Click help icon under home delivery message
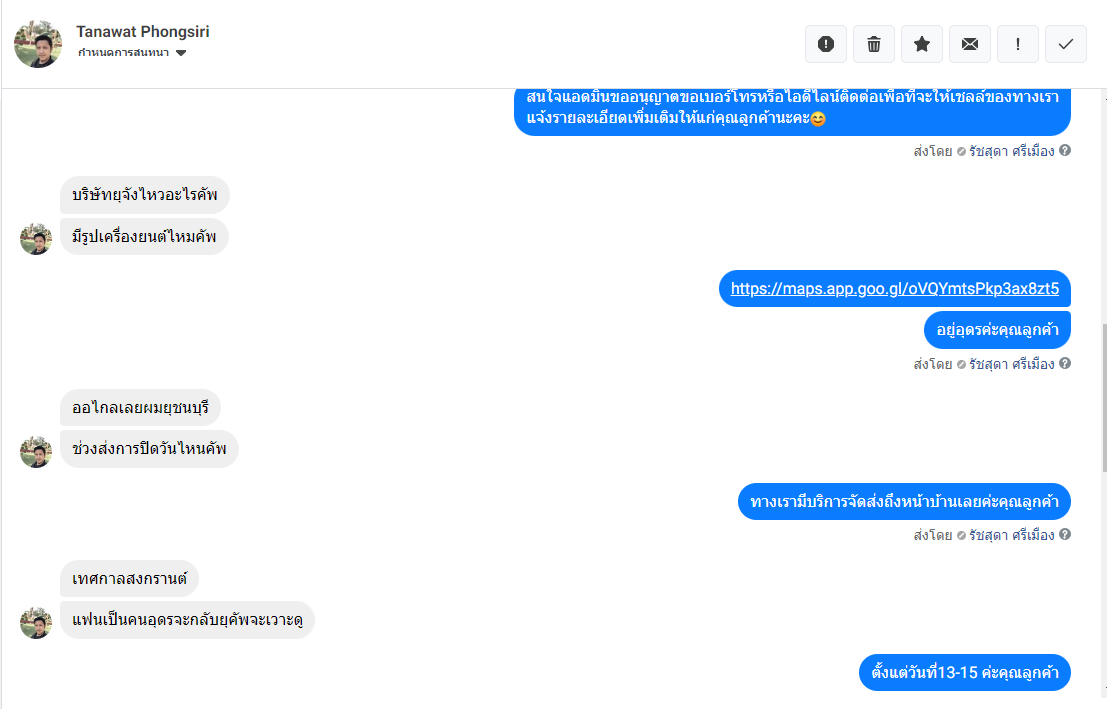The height and width of the screenshot is (709, 1107). click(1065, 534)
